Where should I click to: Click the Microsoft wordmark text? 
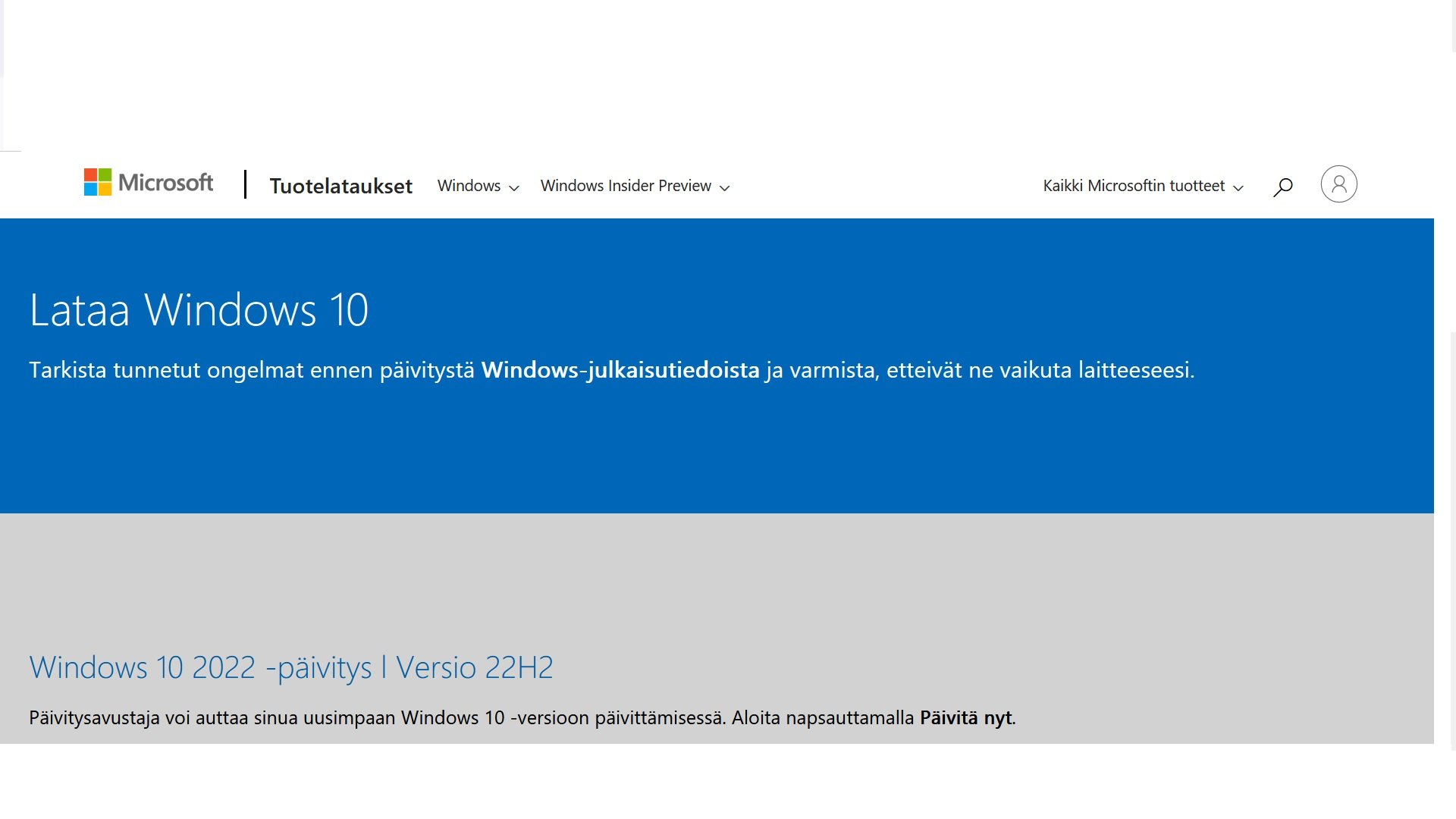pyautogui.click(x=166, y=183)
